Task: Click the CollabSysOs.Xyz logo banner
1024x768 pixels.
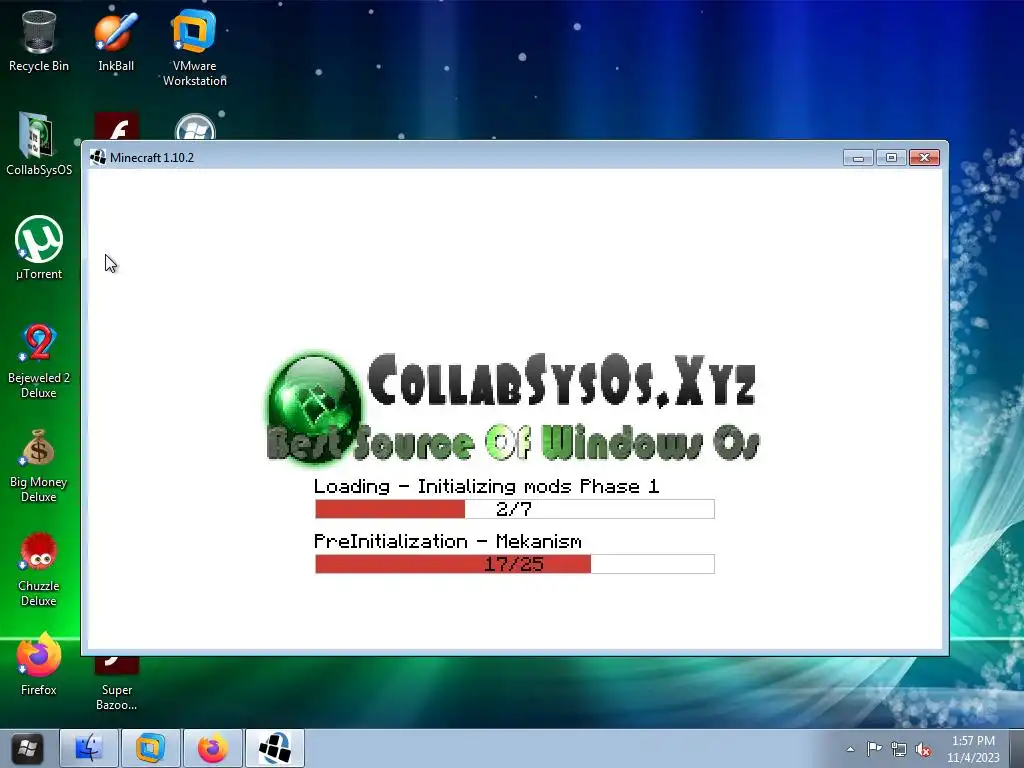Action: click(x=513, y=407)
